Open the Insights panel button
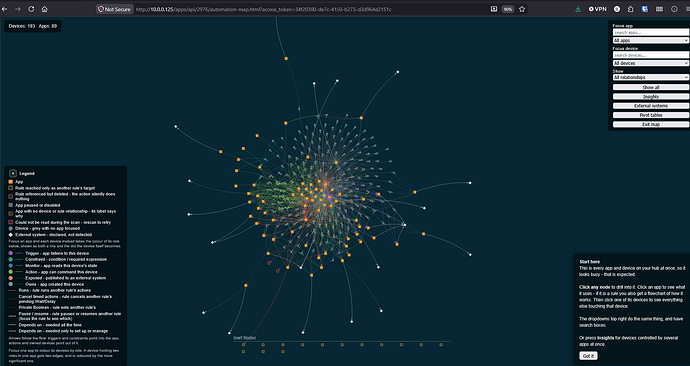The height and width of the screenshot is (366, 690). [x=651, y=96]
